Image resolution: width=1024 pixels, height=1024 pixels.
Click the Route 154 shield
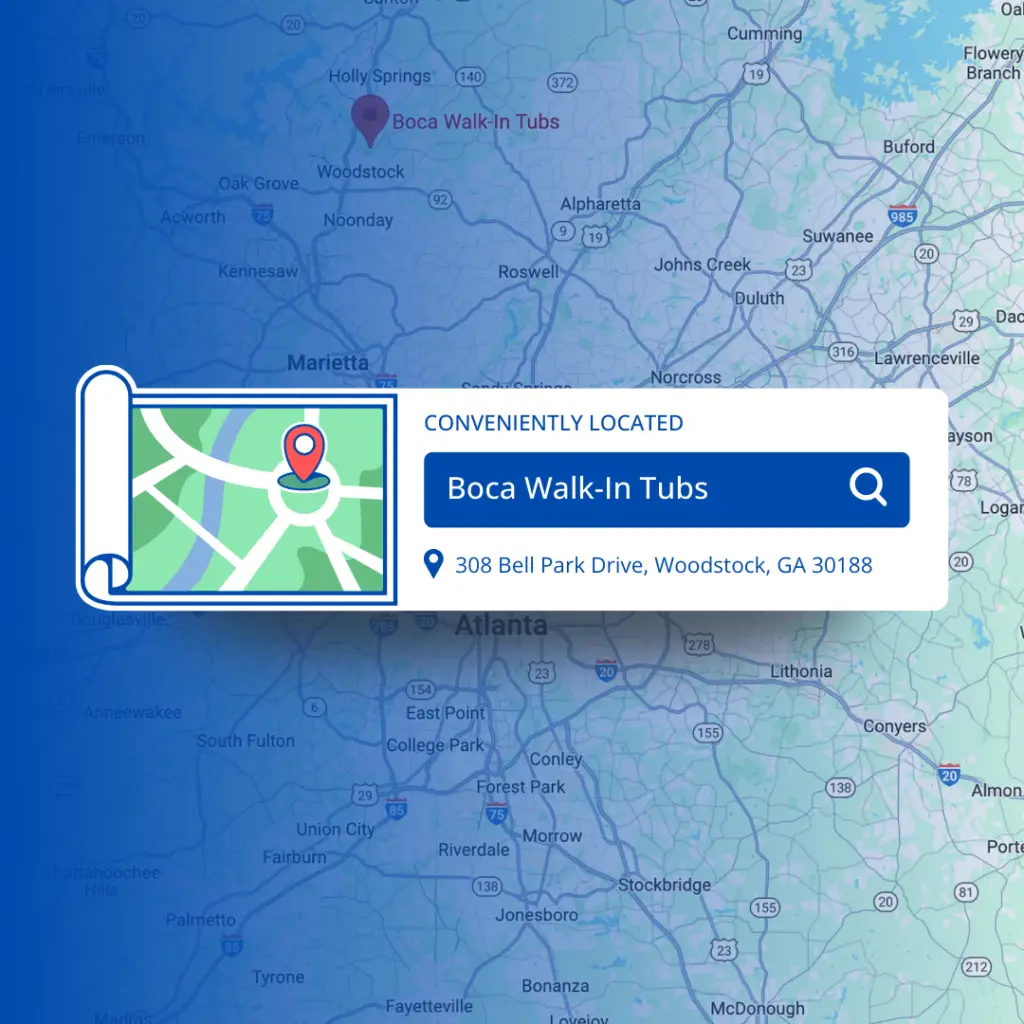coord(421,690)
